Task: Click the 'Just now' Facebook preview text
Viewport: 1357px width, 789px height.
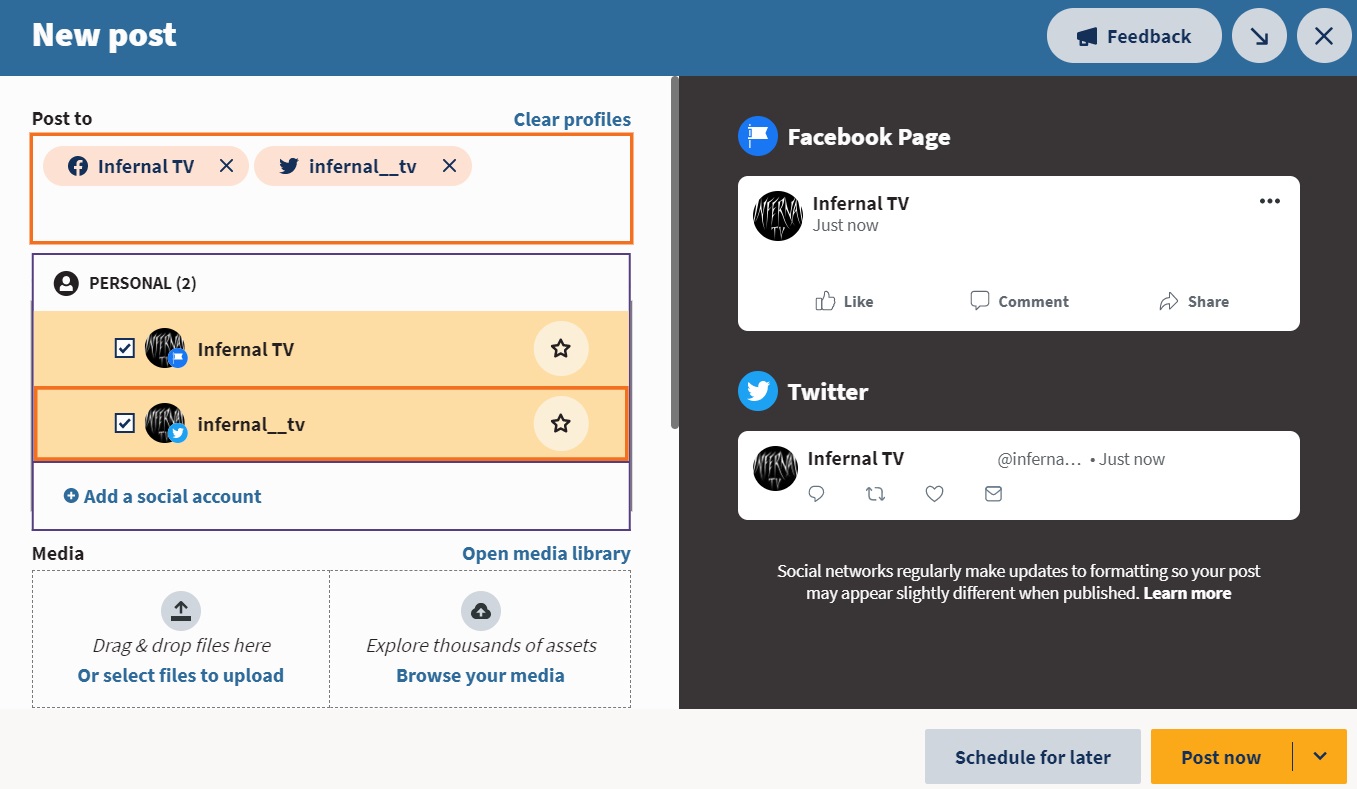Action: click(x=846, y=225)
